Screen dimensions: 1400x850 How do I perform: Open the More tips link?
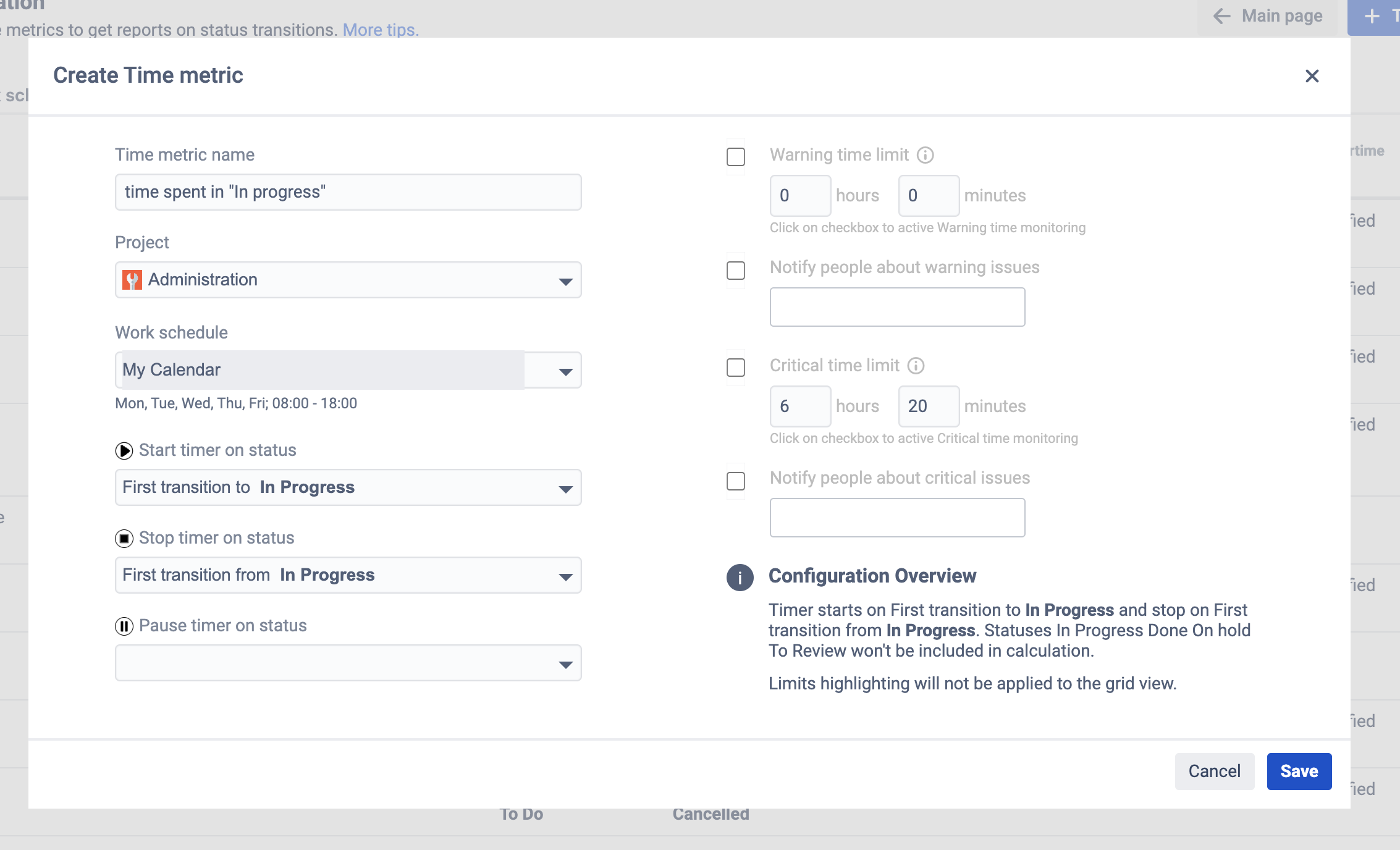tap(381, 30)
